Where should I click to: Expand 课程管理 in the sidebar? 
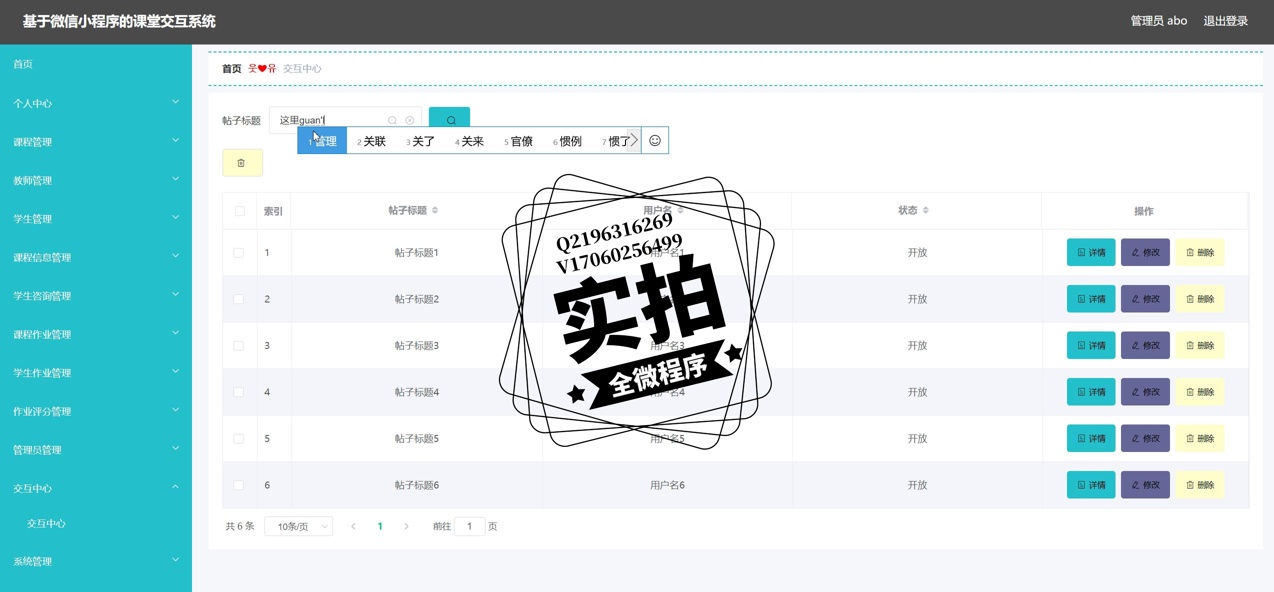click(95, 142)
